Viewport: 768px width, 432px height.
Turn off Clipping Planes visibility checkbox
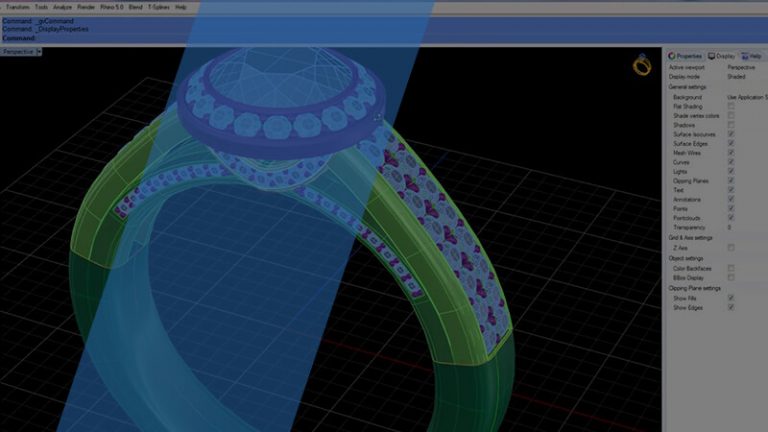coord(731,180)
